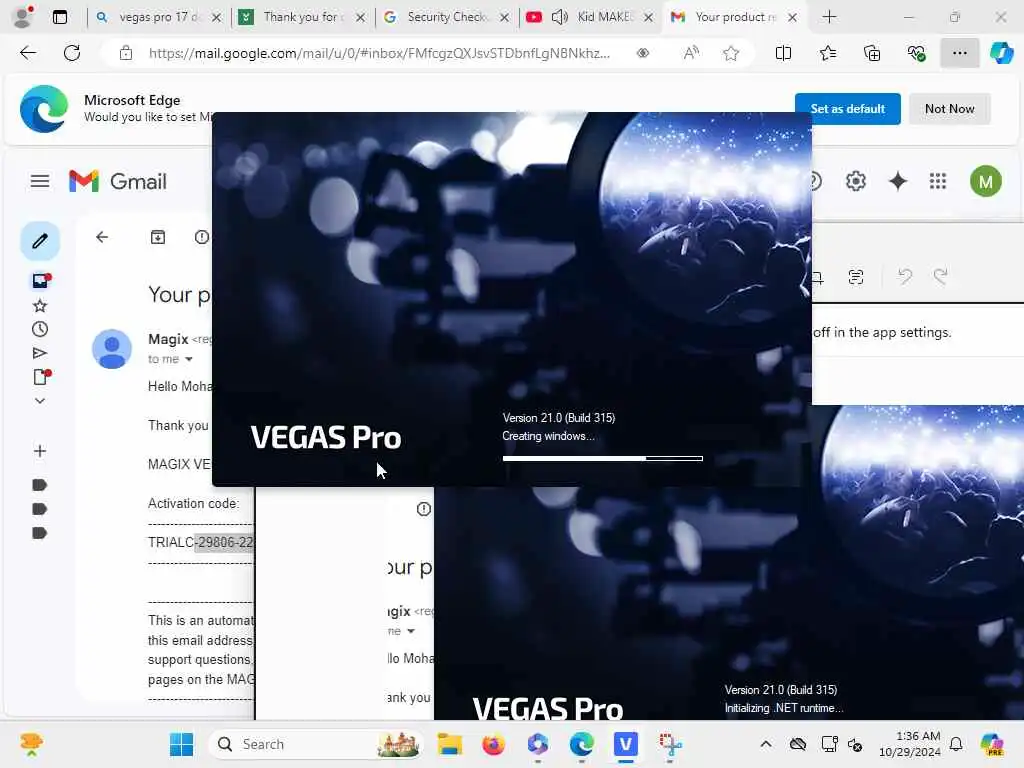1024x768 pixels.
Task: Select the 'Your product' Gmail tab
Action: [x=735, y=17]
